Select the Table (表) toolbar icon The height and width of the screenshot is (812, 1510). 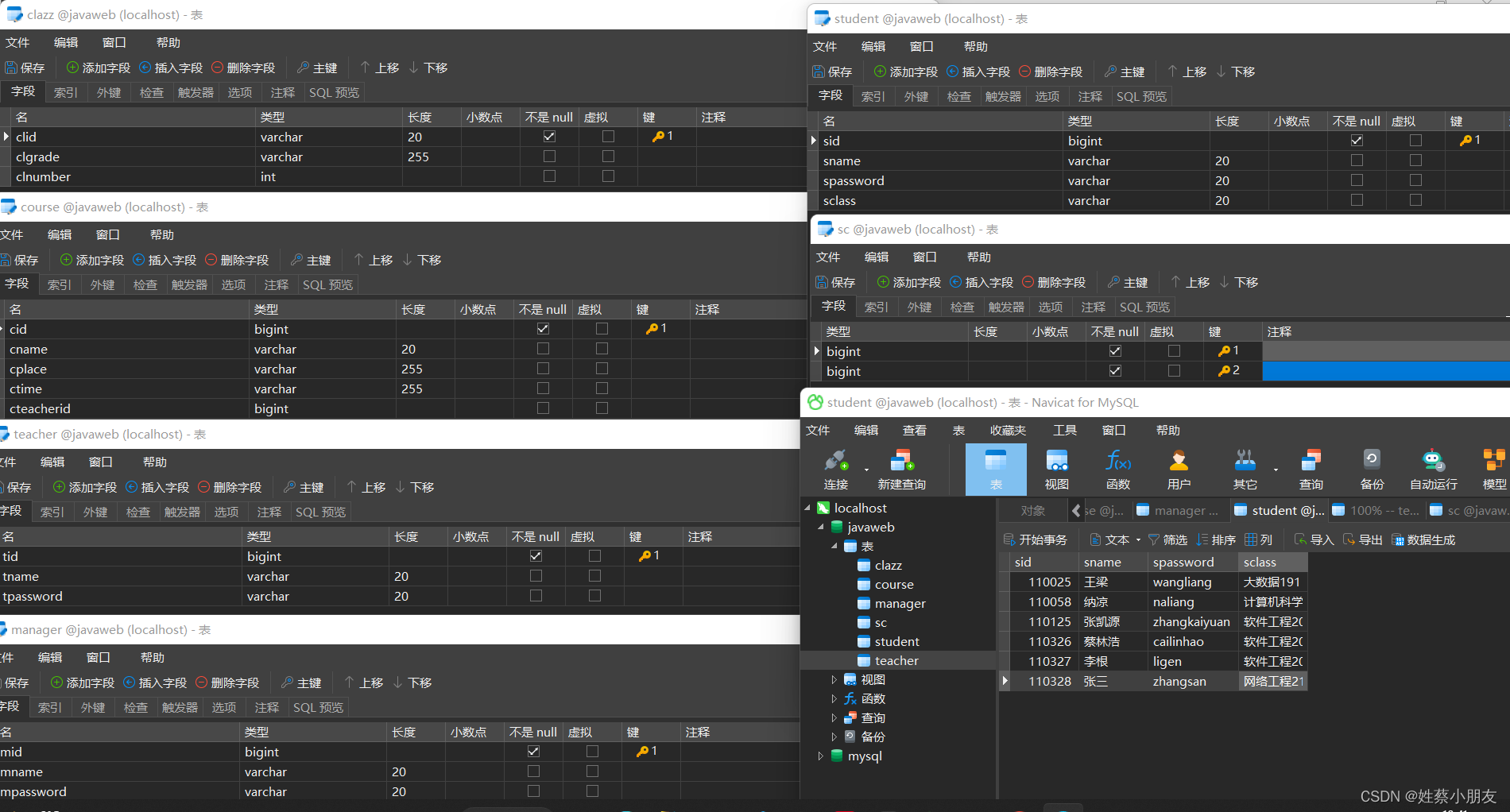(996, 469)
